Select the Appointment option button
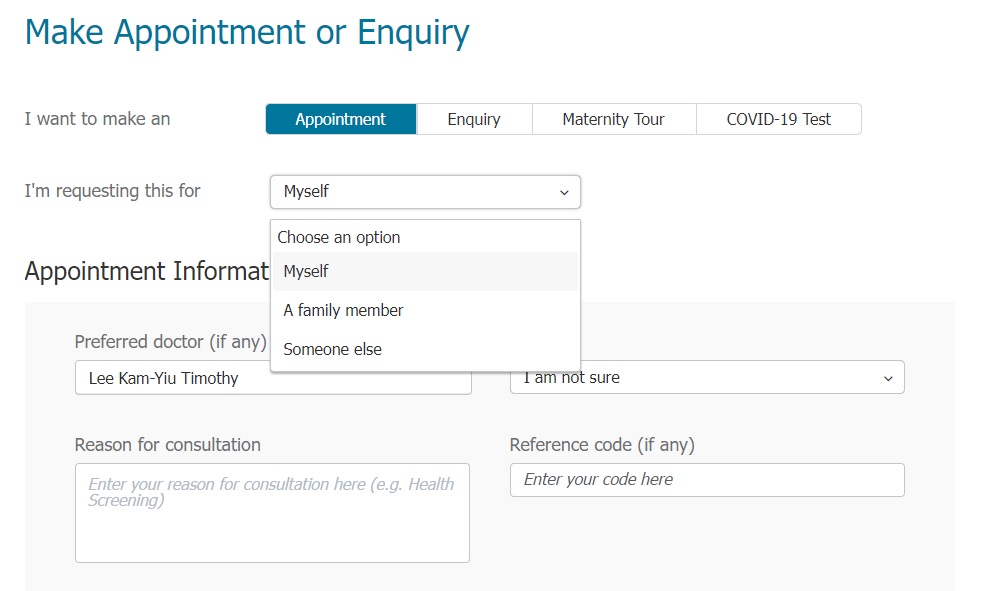Screen dimensions: 1004x591 340,119
